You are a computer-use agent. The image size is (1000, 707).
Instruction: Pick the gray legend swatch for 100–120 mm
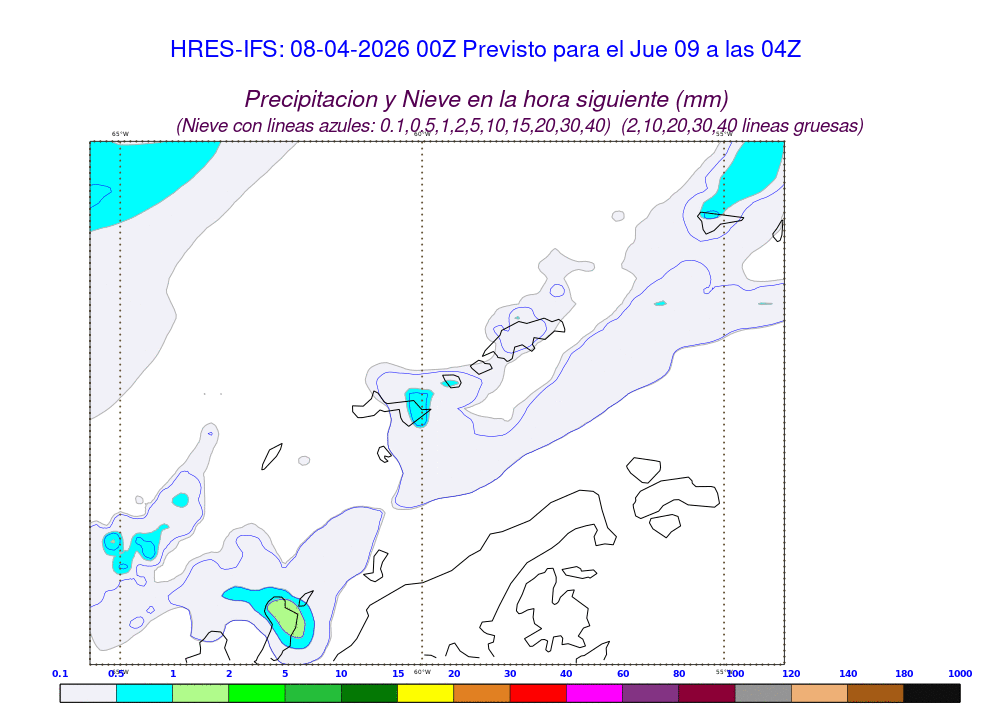click(763, 692)
